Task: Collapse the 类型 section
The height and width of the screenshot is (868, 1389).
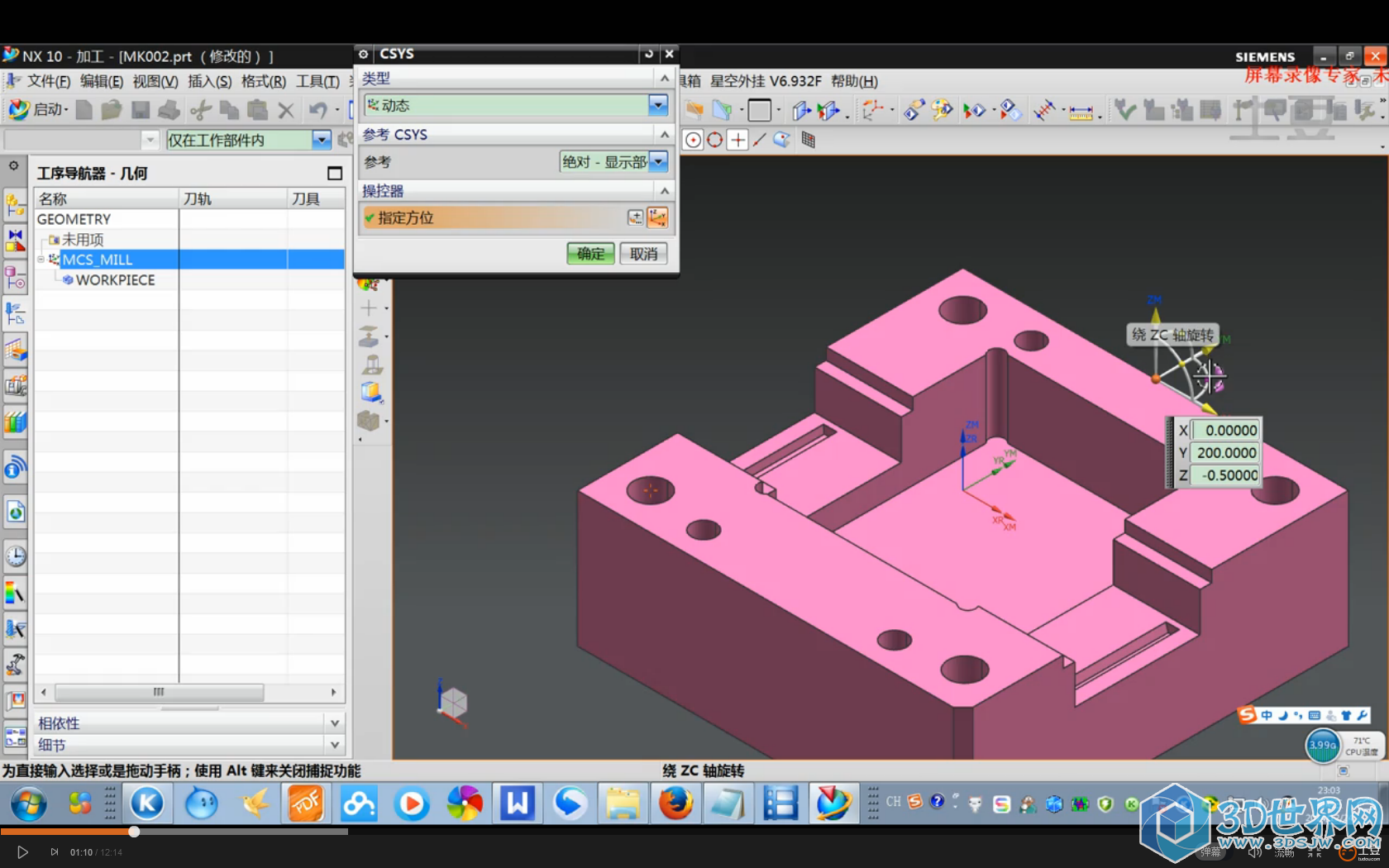Action: (664, 79)
